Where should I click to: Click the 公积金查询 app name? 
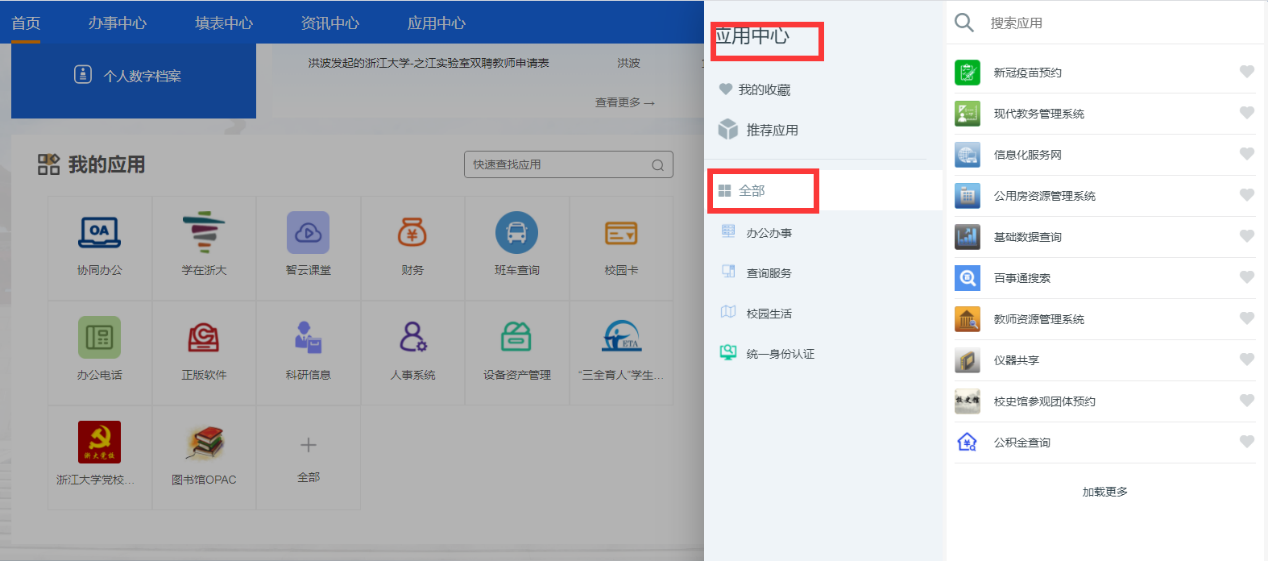pos(1022,442)
